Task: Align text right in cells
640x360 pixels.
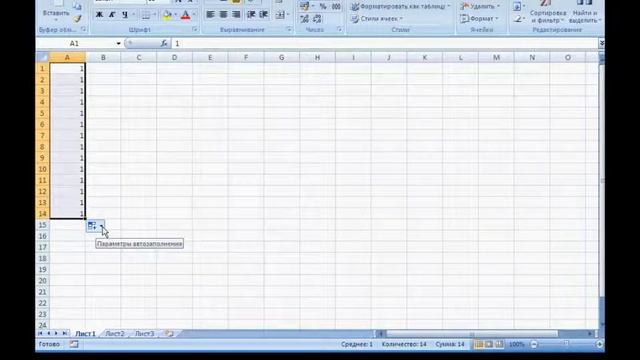Action: pos(236,15)
